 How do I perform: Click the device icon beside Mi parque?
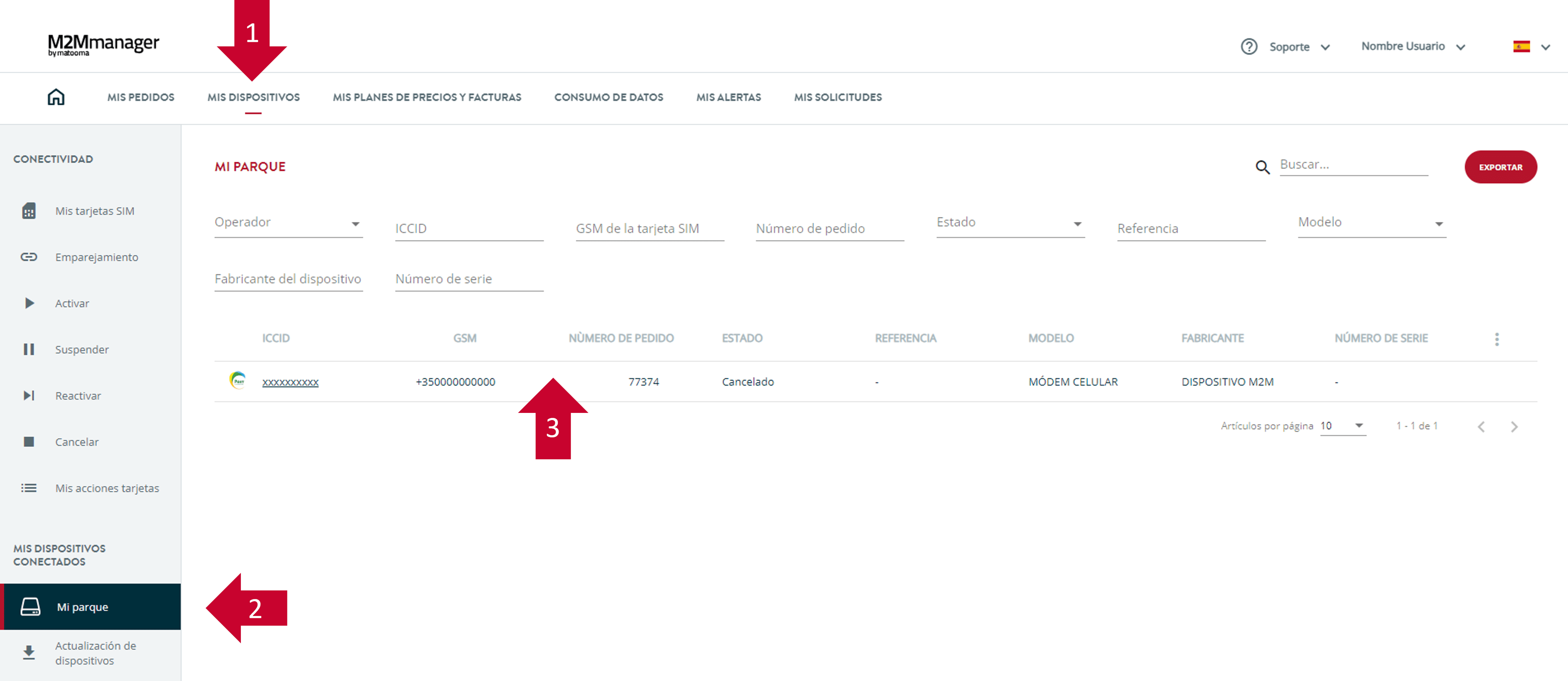coord(30,607)
